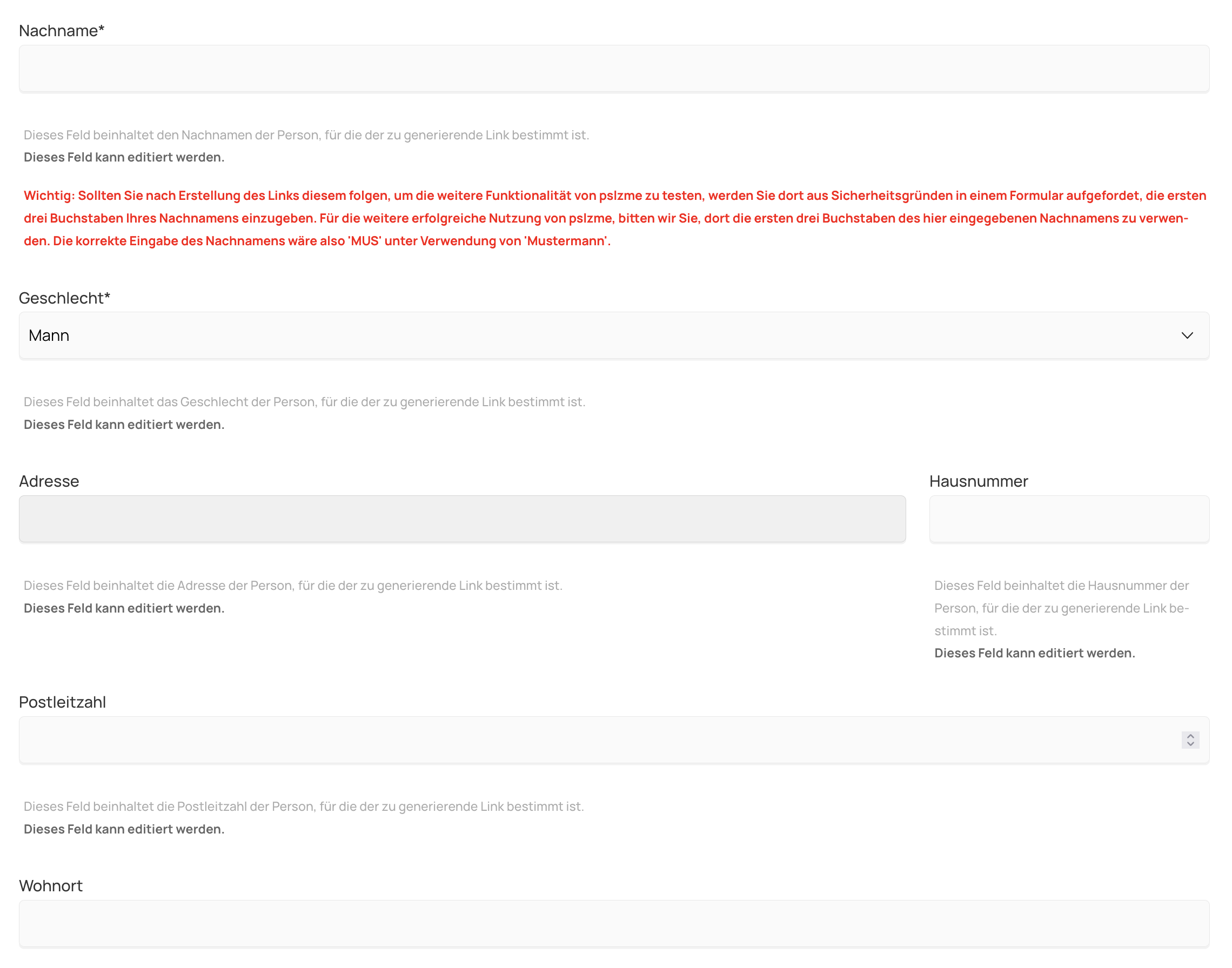Click the chevron icon in Geschlecht dropdown
The image size is (1232, 968).
click(x=1187, y=335)
